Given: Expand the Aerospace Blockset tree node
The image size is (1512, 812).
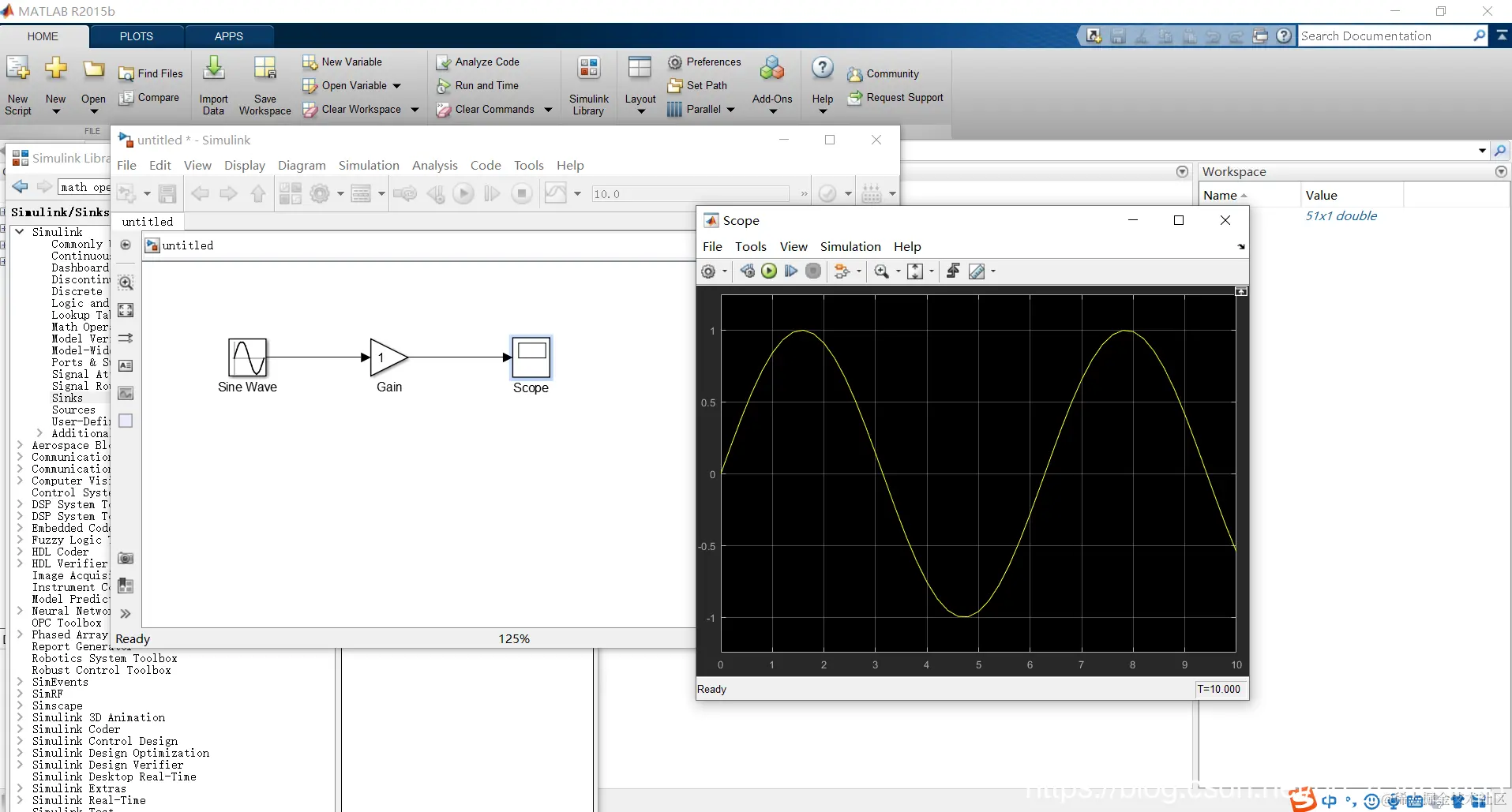Looking at the screenshot, I should 20,445.
